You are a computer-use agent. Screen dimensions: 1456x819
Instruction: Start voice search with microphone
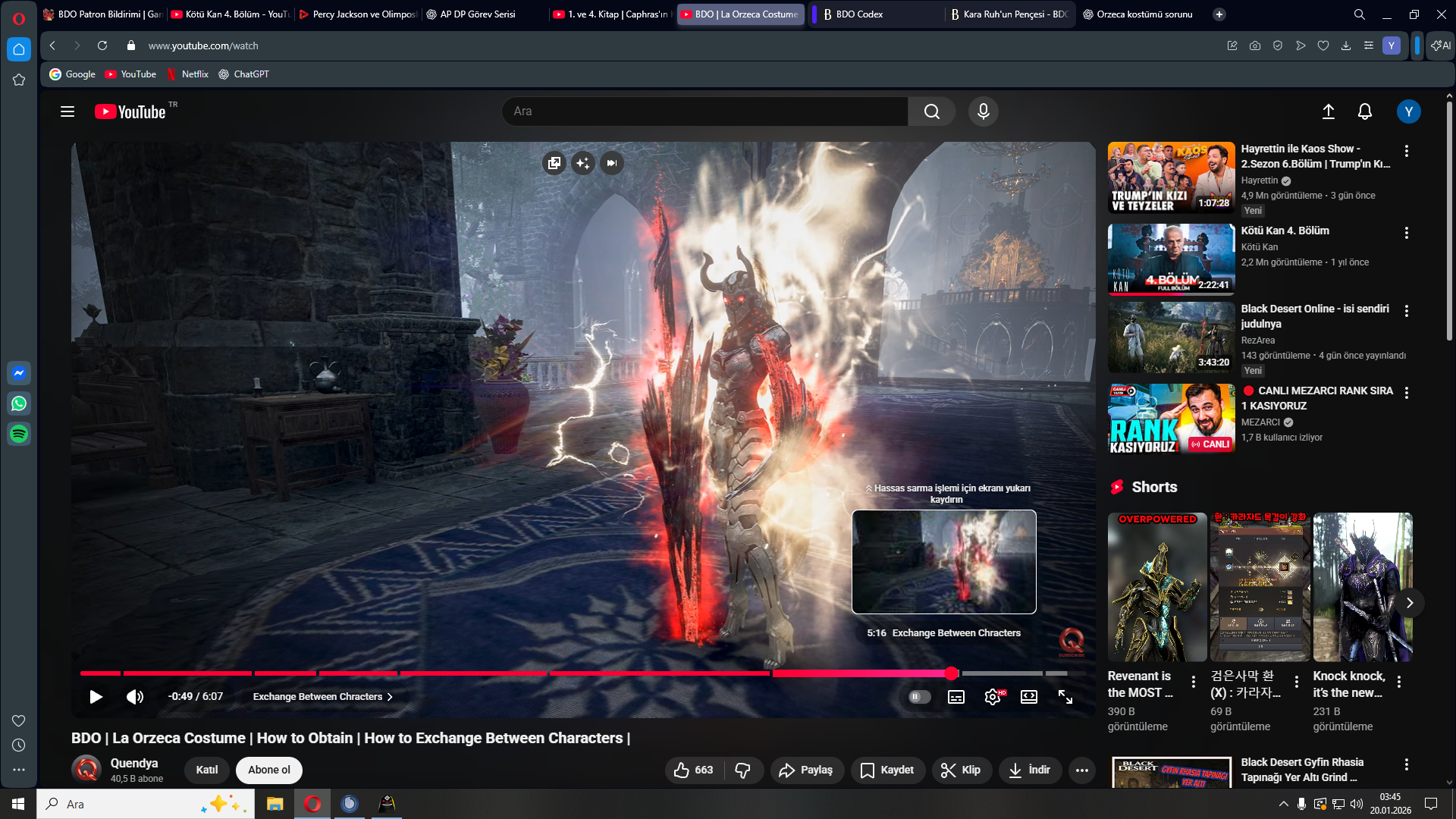tap(984, 111)
